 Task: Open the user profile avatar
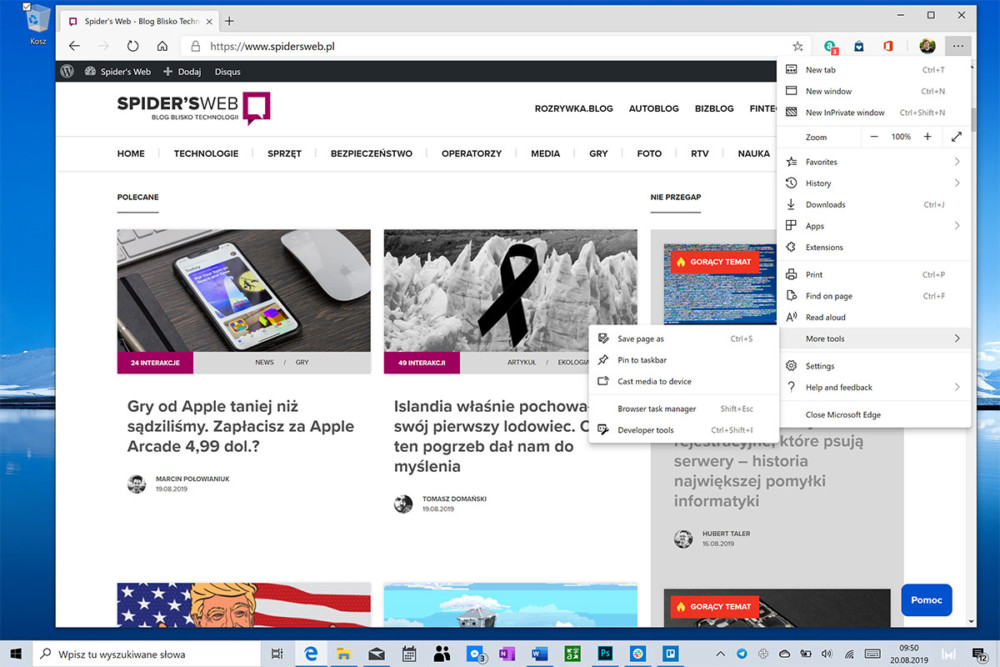(927, 46)
